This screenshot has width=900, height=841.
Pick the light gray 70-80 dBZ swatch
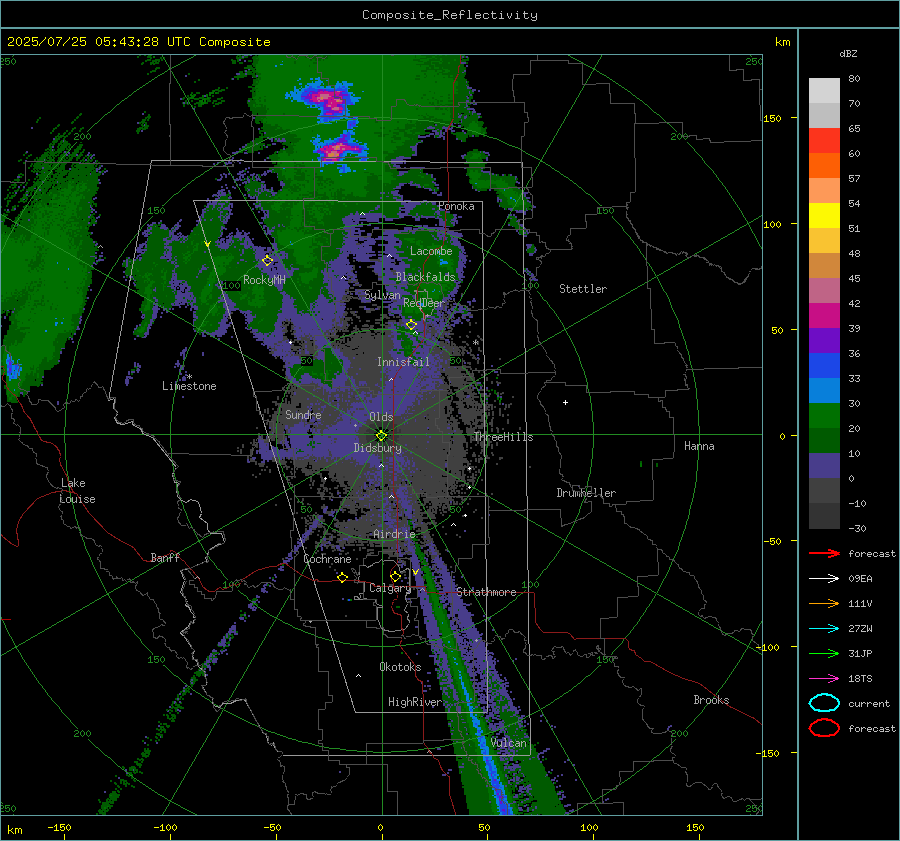(x=824, y=91)
